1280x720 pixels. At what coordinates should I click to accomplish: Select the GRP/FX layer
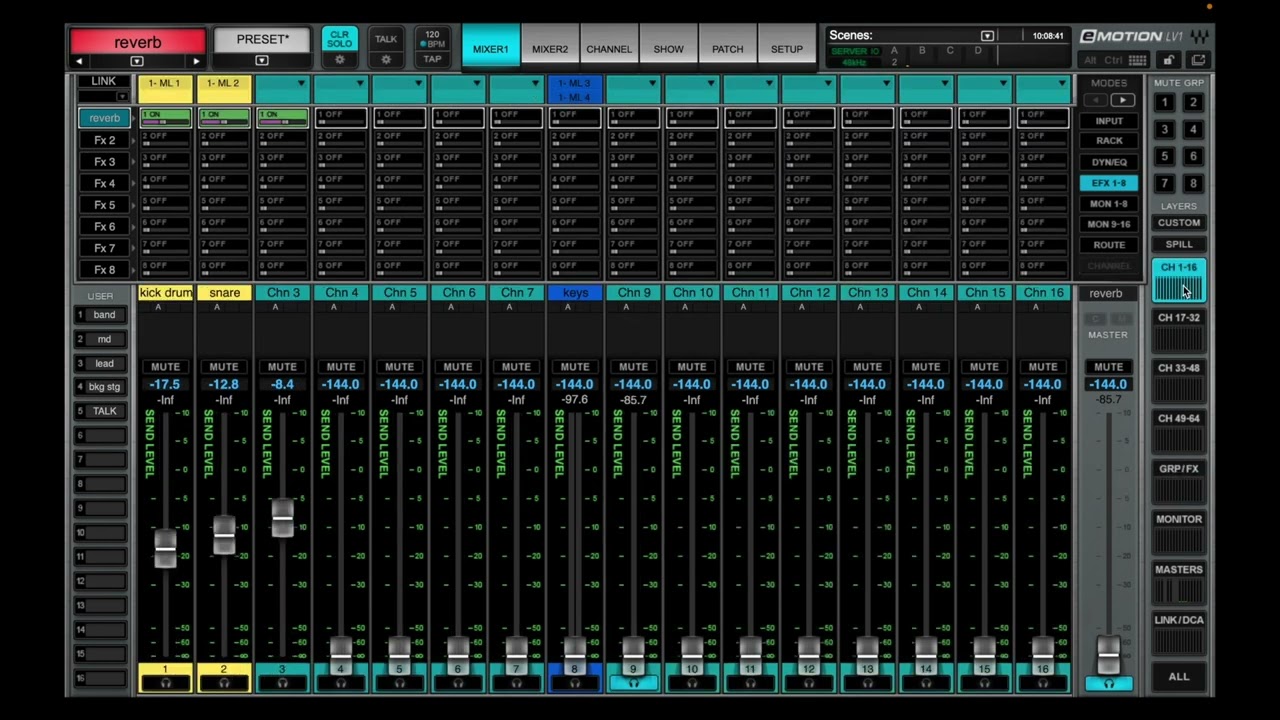pos(1179,482)
